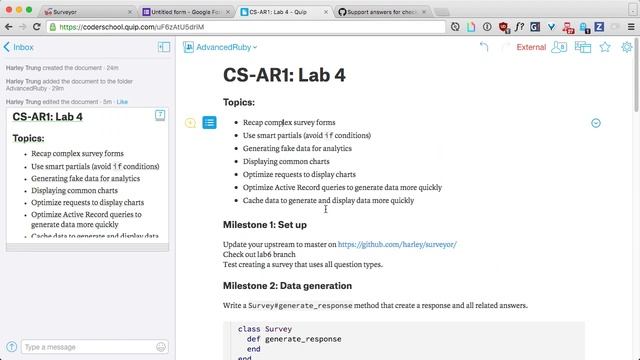The image size is (640, 360).
Task: Click 'Optimize requests to display charts' in document
Action: [299, 174]
